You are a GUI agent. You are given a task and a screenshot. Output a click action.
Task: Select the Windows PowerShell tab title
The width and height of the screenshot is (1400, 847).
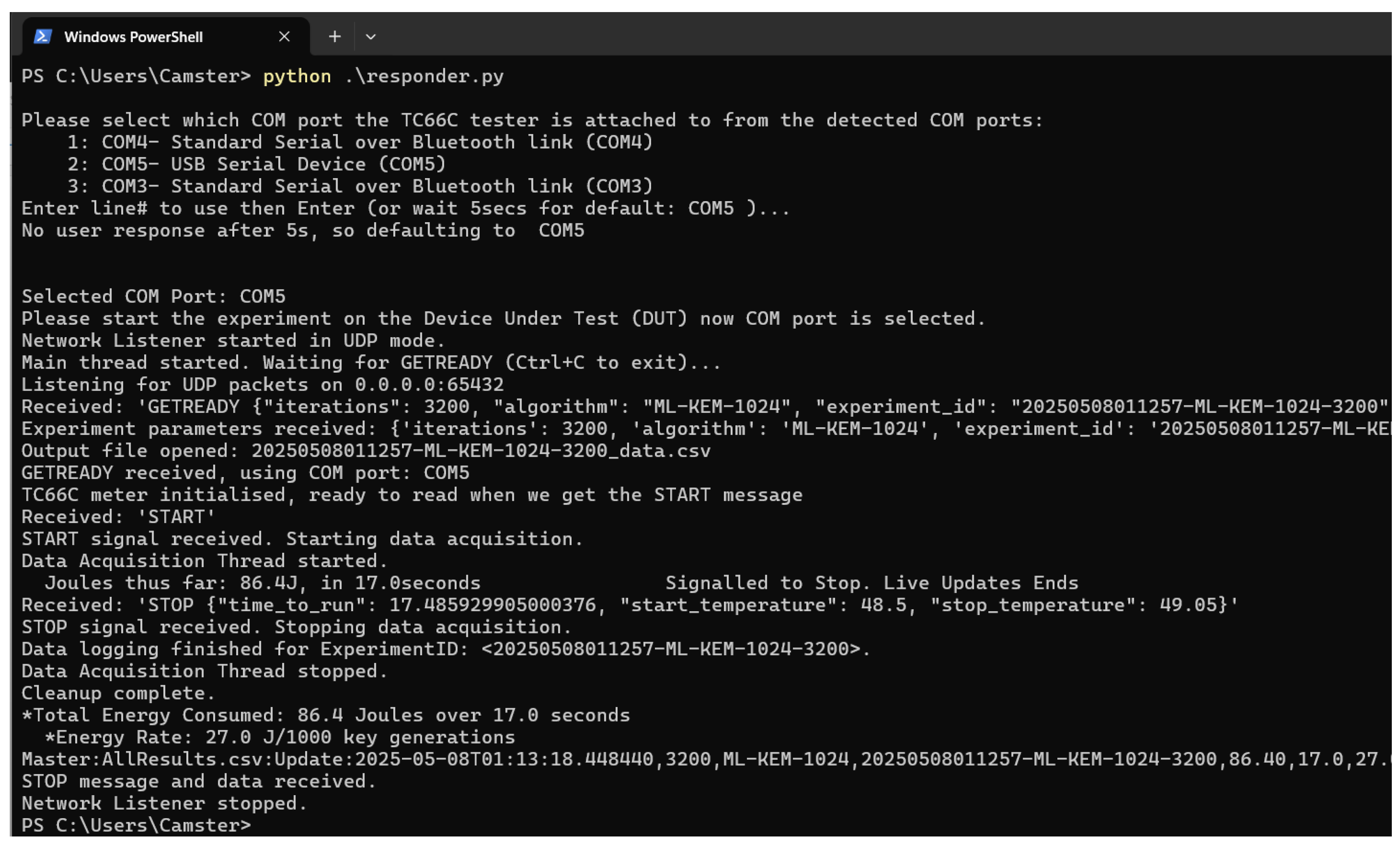pyautogui.click(x=133, y=37)
